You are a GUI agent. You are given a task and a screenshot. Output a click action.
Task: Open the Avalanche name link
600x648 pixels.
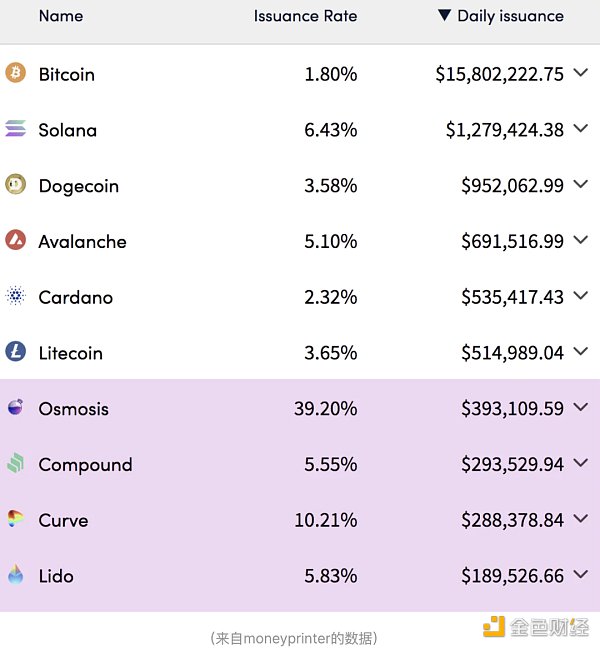point(82,241)
